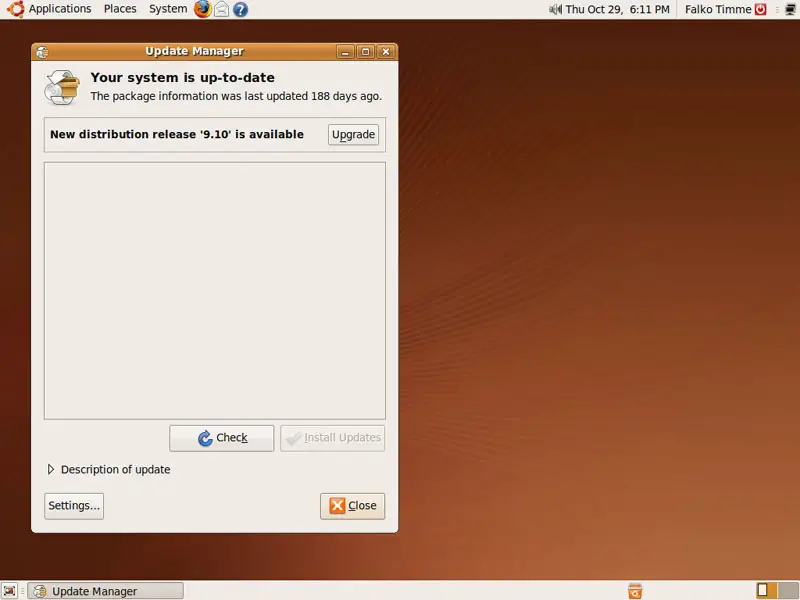This screenshot has height=600, width=800.
Task: Click the Ubuntu logo in the Applications menu
Action: click(x=15, y=9)
